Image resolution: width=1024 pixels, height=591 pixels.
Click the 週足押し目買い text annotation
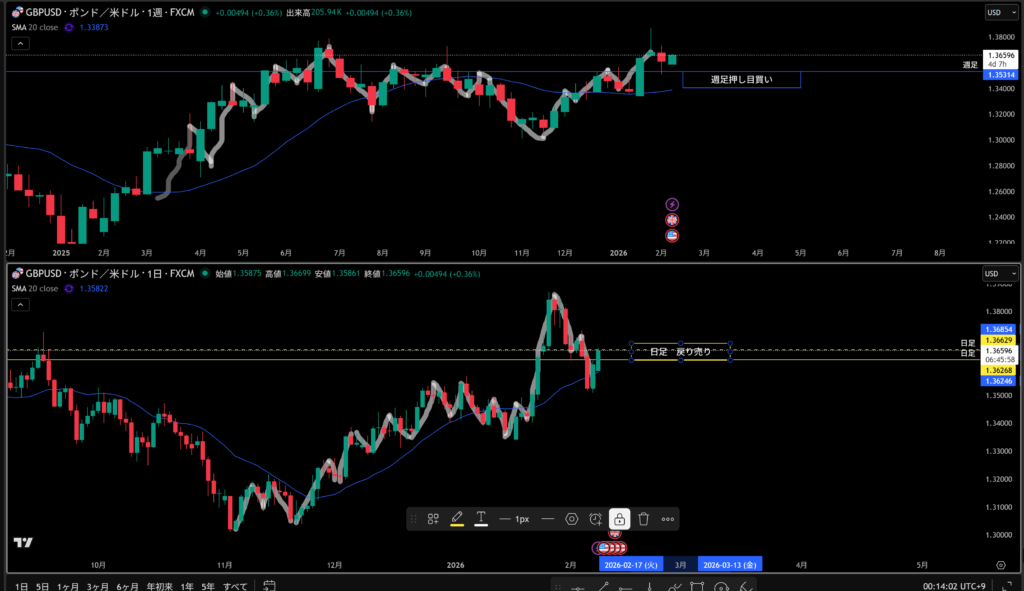pyautogui.click(x=741, y=79)
